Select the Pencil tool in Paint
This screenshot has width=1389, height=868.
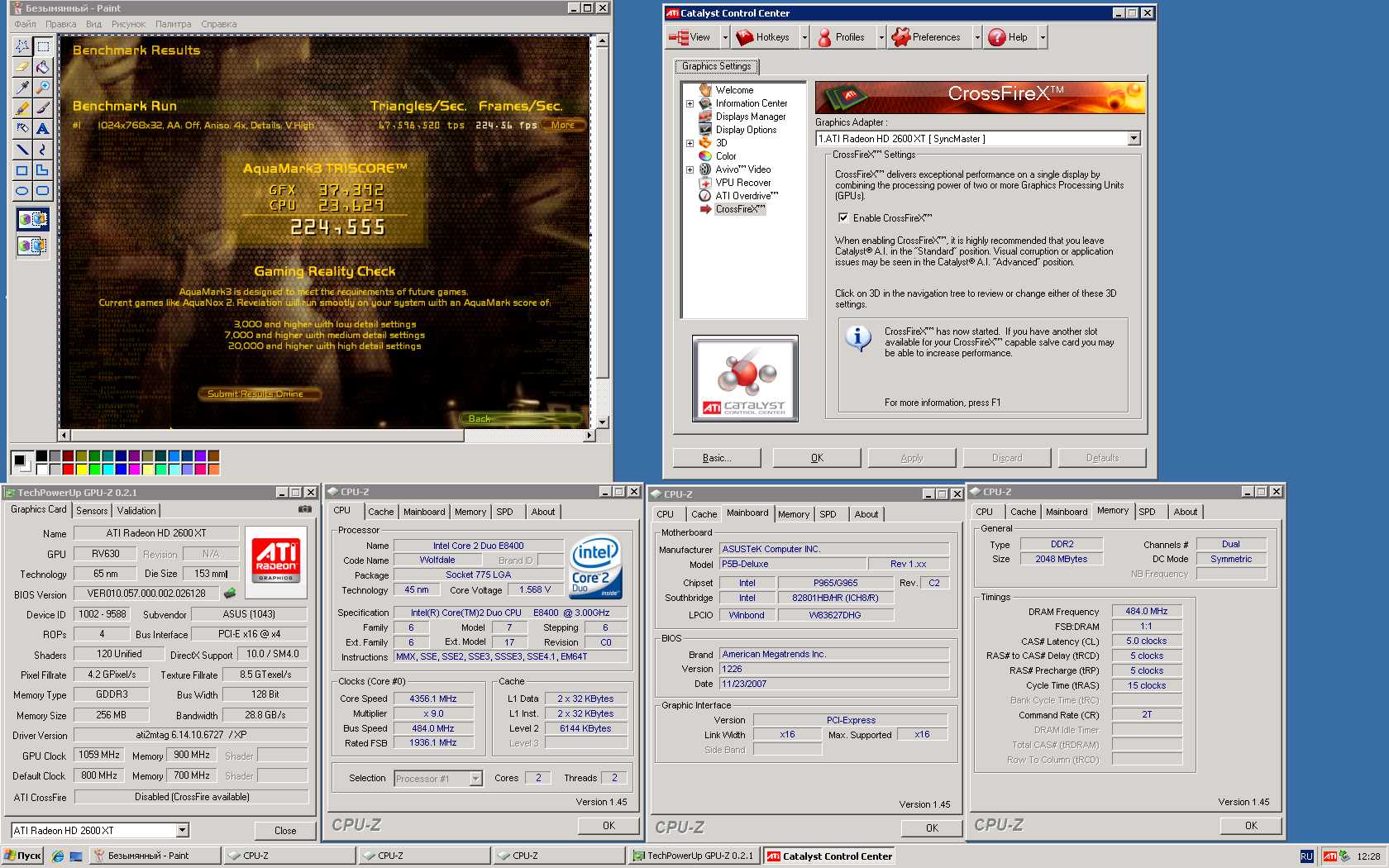[22, 108]
